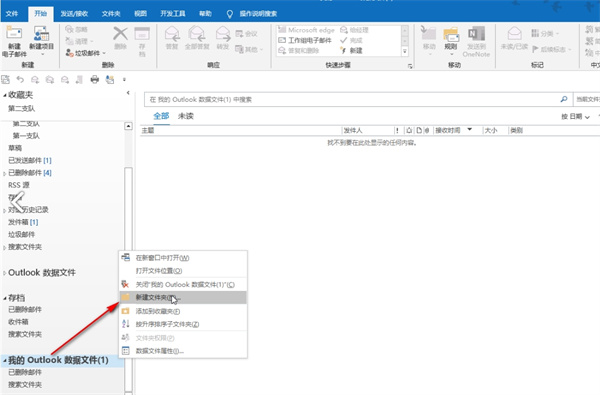Switch to the 视图 (View) ribbon tab
600x395 pixels.
click(140, 14)
